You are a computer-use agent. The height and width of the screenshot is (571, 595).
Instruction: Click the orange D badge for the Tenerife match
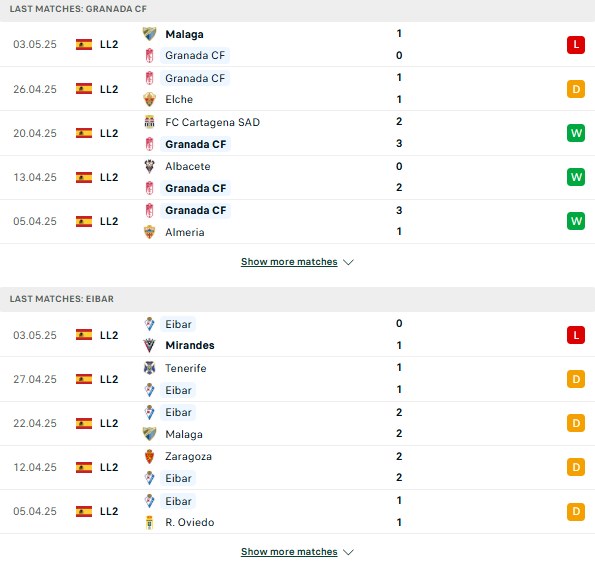click(576, 379)
